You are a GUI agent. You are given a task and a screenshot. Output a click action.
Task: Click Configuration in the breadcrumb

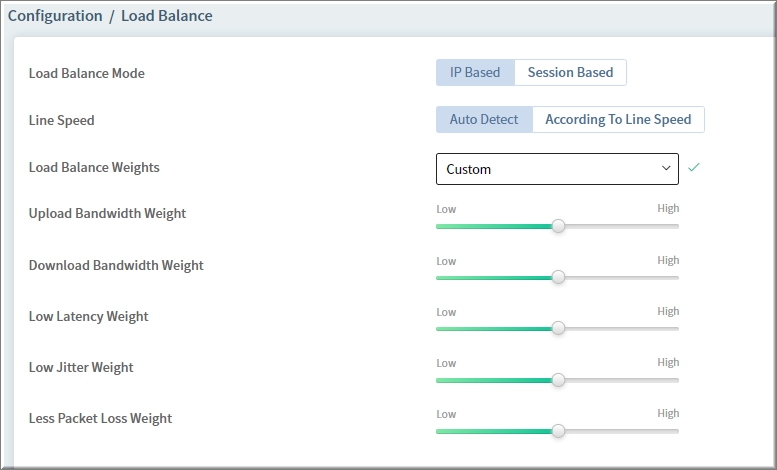click(55, 16)
